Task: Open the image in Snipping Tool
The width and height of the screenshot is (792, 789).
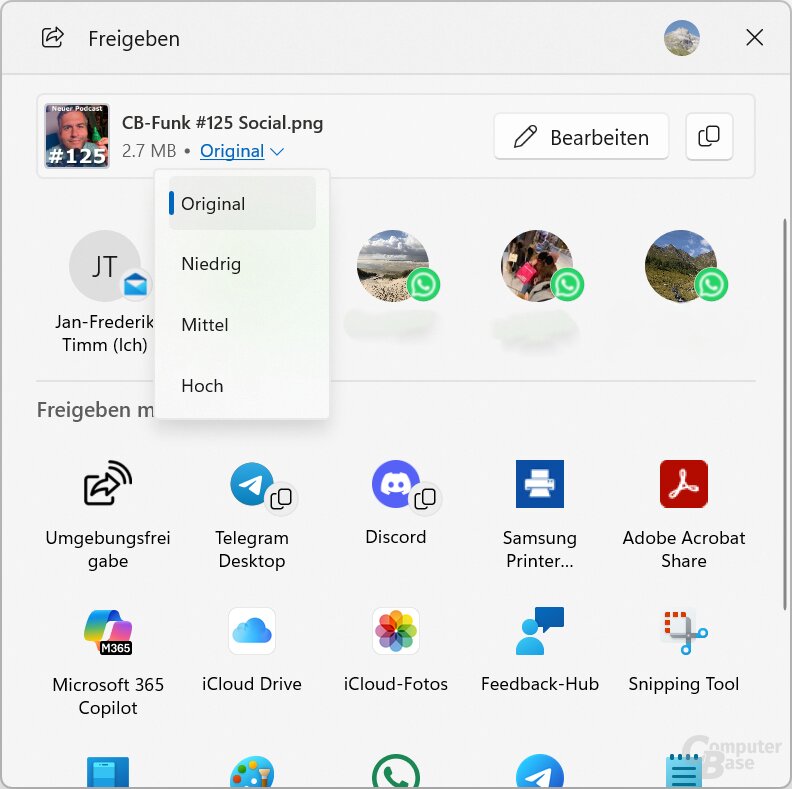Action: coord(683,651)
